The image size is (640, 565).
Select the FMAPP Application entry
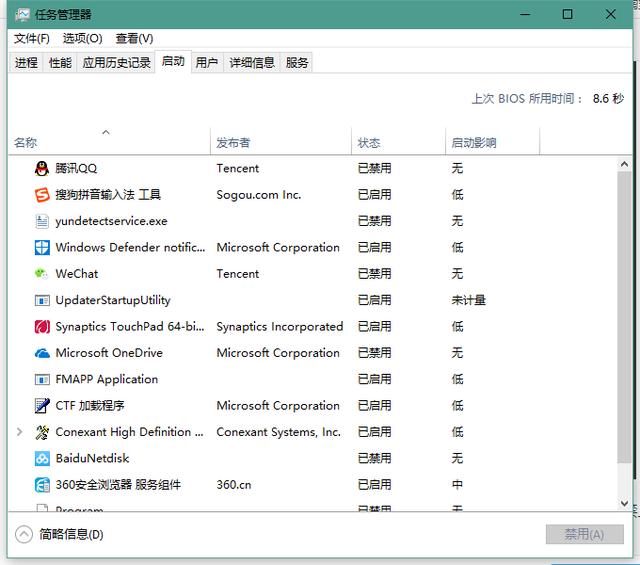107,380
